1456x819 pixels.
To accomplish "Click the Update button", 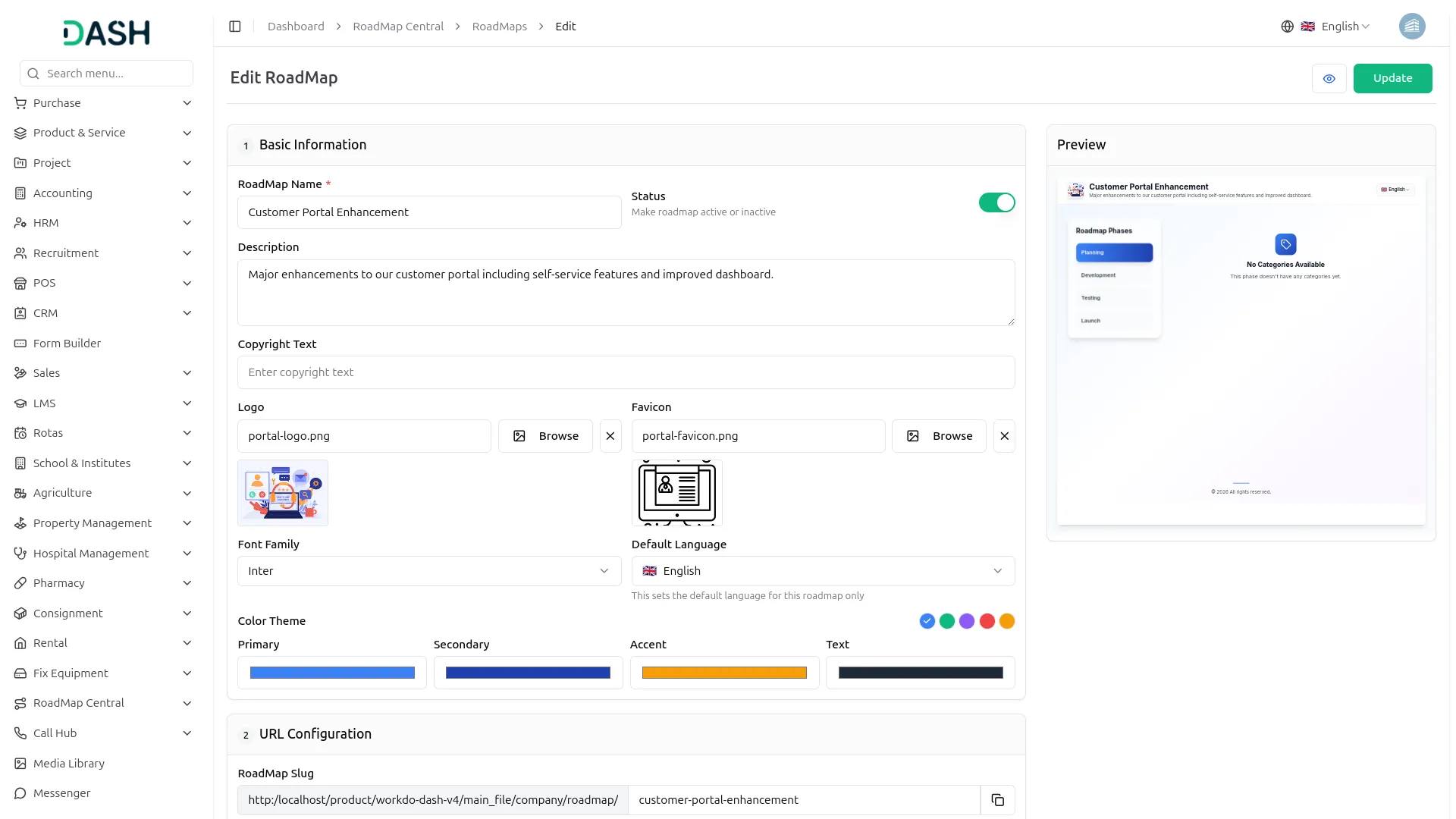I will 1392,78.
